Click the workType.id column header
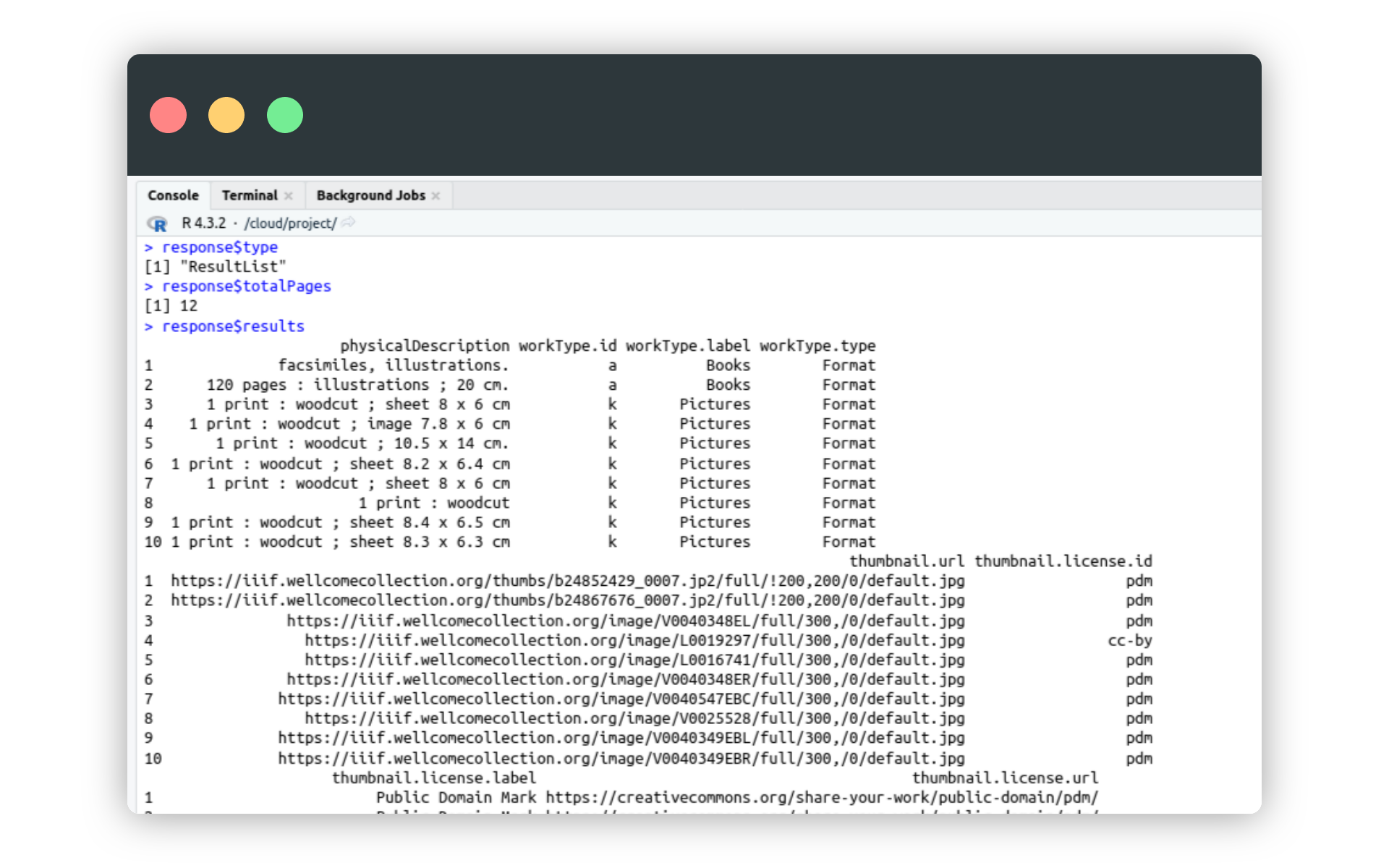The image size is (1389, 868). coord(568,346)
